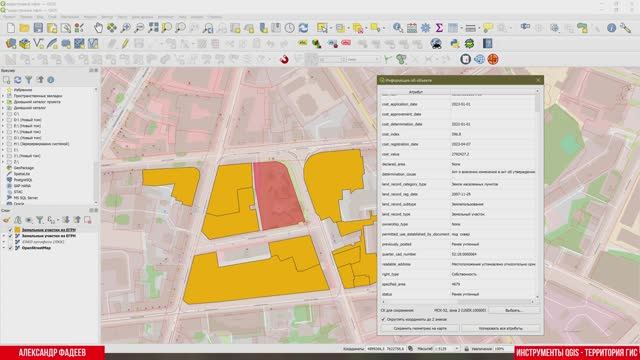Open the attribute table icon
Screen dimensions: 640x360
tap(453, 28)
